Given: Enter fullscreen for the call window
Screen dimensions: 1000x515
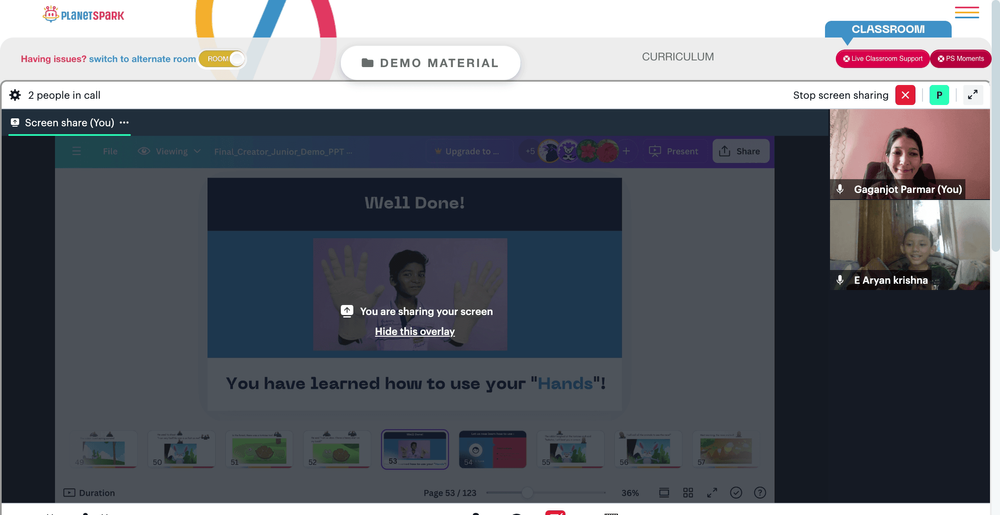Looking at the screenshot, I should point(973,95).
